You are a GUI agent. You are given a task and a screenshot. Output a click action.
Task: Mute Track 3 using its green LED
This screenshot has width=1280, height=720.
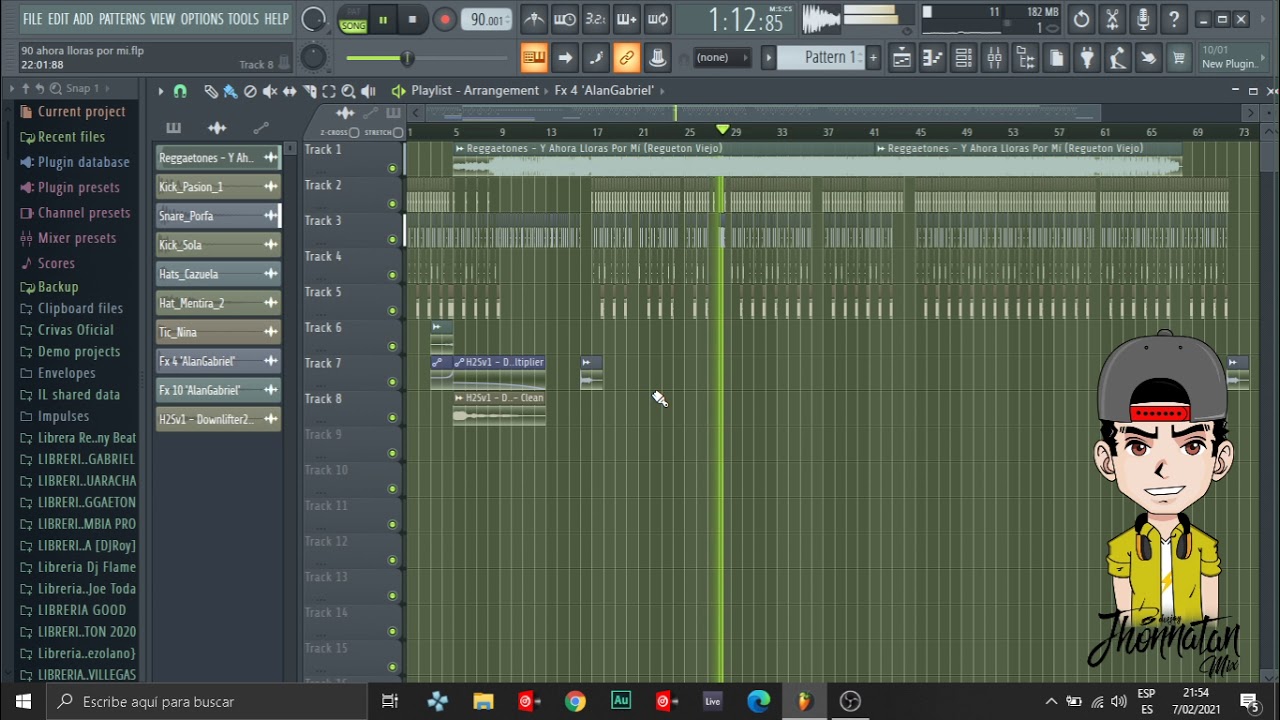click(x=392, y=239)
